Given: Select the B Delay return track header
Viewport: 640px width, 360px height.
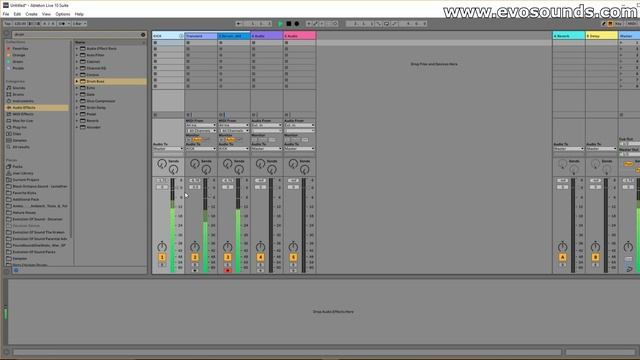Looking at the screenshot, I should click(x=602, y=36).
